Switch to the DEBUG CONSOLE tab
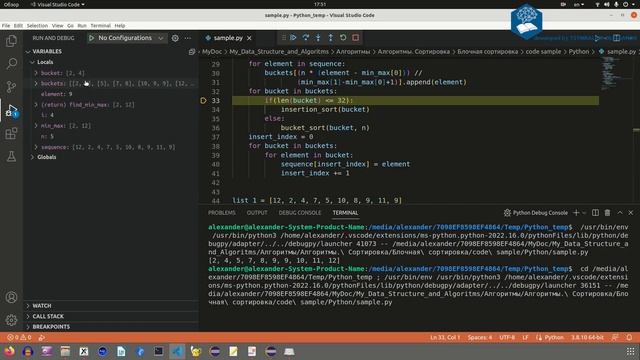640x360 pixels. [300, 213]
